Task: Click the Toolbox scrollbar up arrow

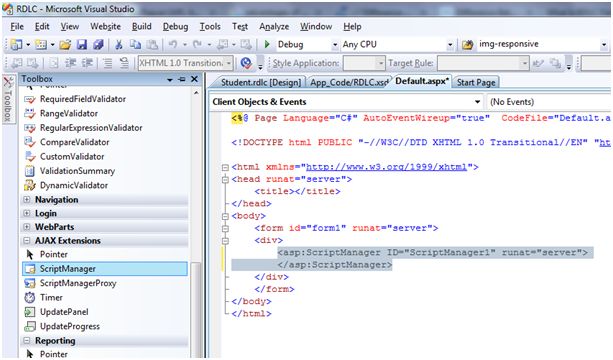Action: tap(196, 93)
